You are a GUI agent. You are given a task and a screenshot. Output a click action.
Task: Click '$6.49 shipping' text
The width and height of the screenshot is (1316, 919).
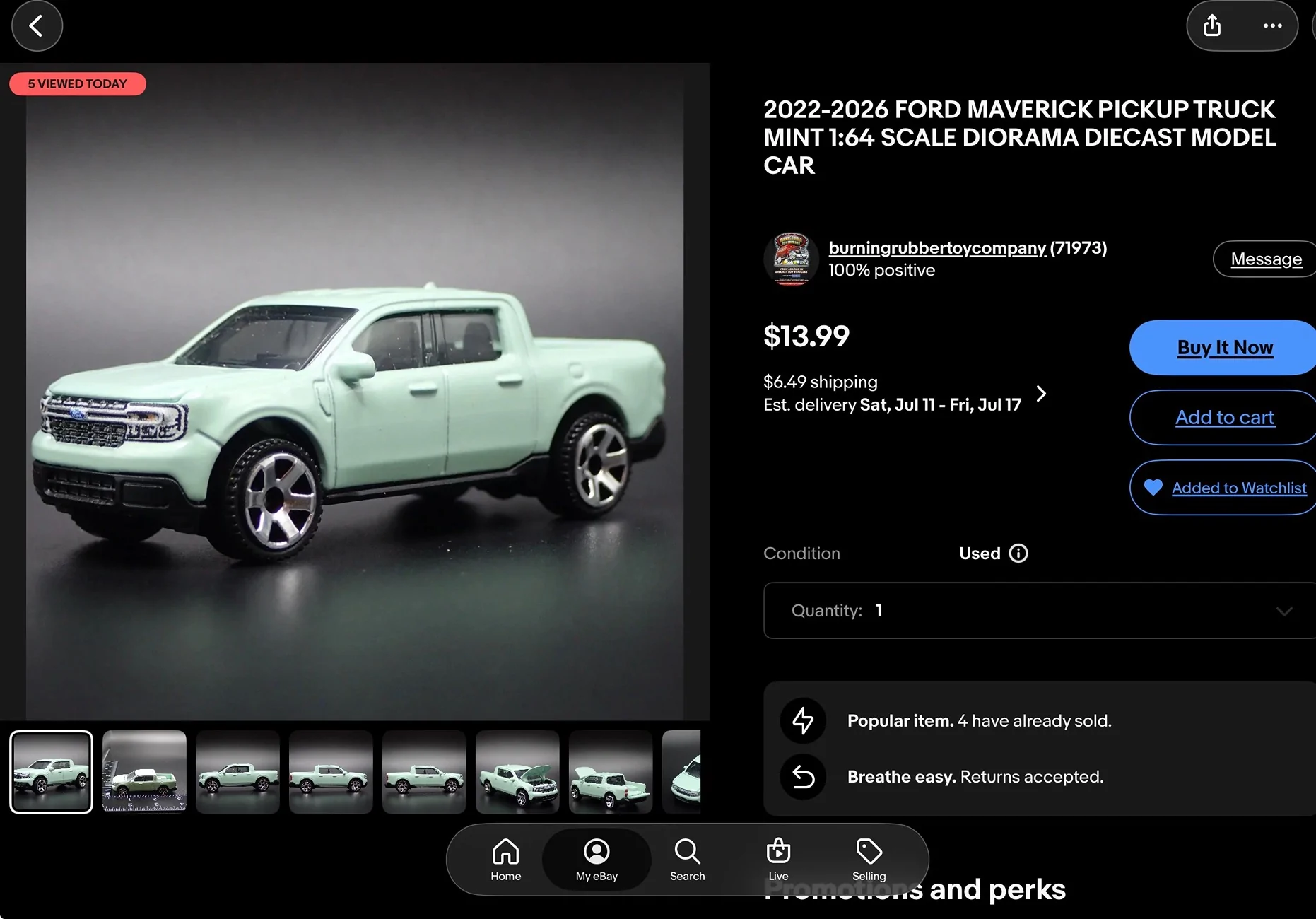821,382
